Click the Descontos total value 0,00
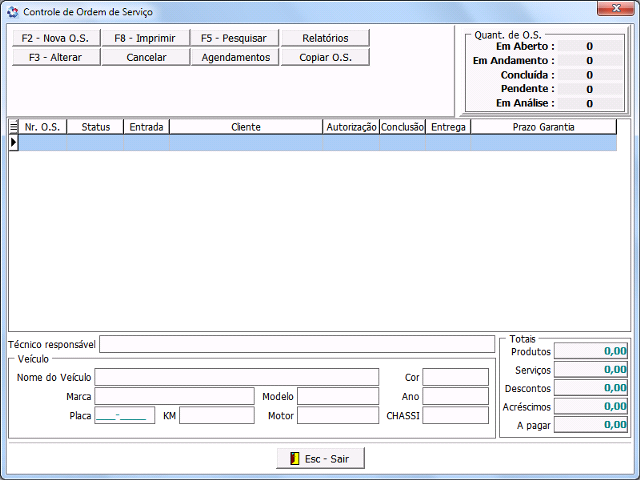 (x=591, y=388)
